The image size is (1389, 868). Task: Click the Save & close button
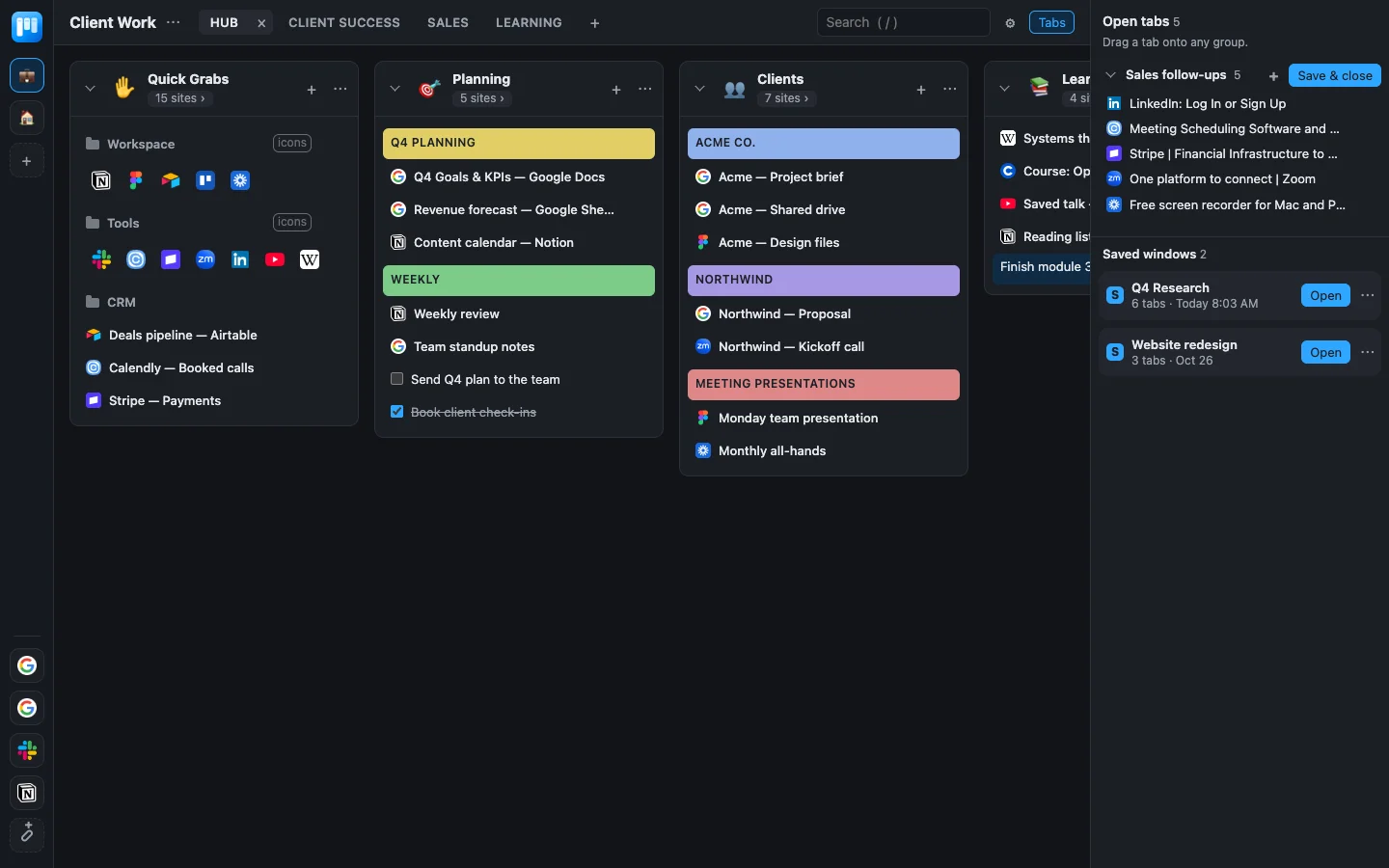1335,75
